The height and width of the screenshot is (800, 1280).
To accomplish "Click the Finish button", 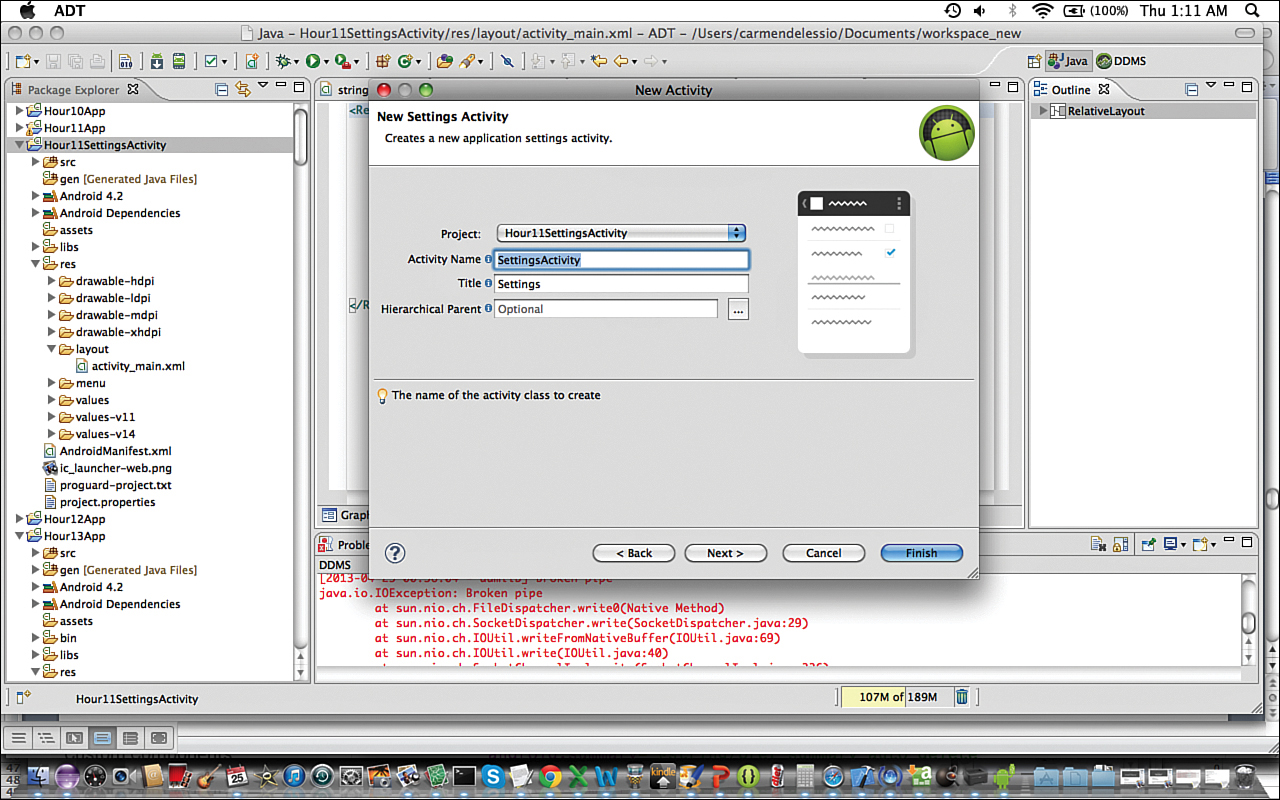I will pyautogui.click(x=921, y=553).
